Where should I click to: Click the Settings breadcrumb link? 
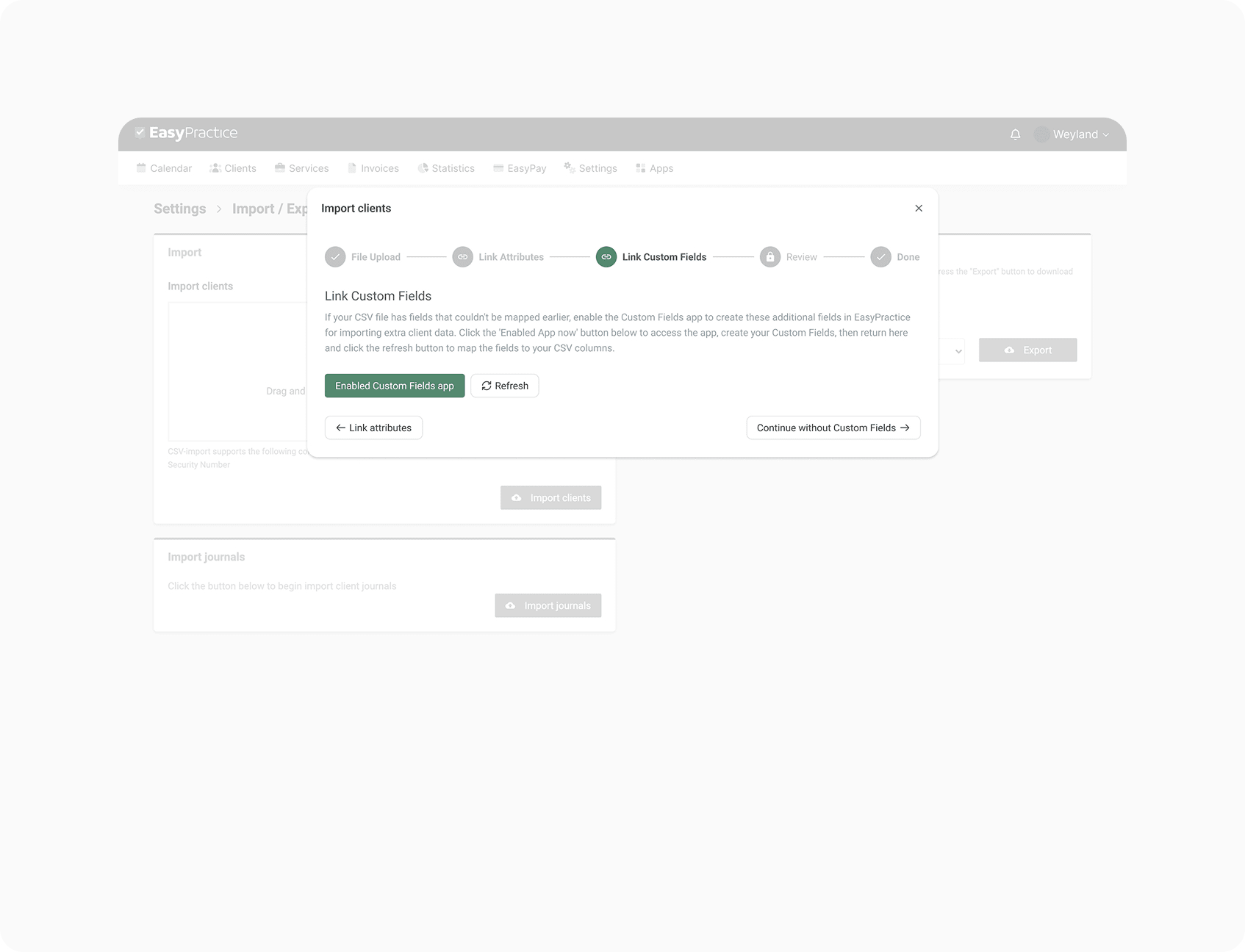coord(180,209)
